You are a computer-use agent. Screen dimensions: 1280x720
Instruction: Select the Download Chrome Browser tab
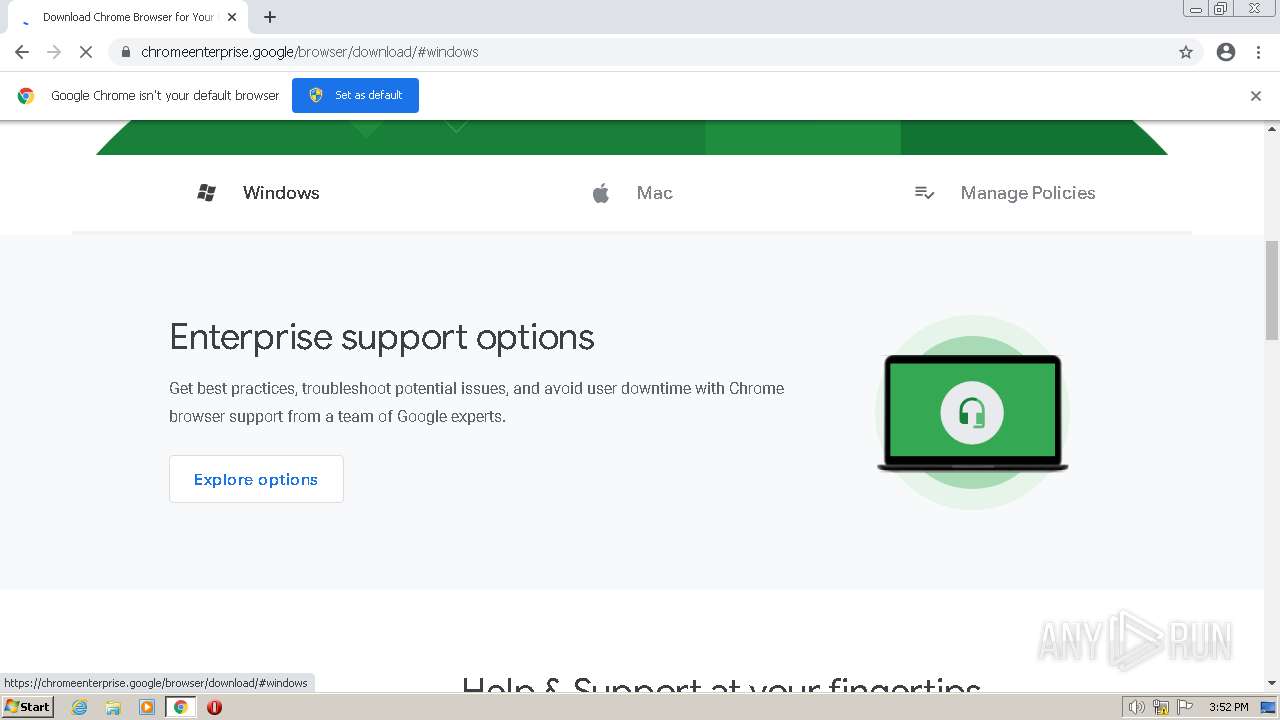(x=127, y=17)
